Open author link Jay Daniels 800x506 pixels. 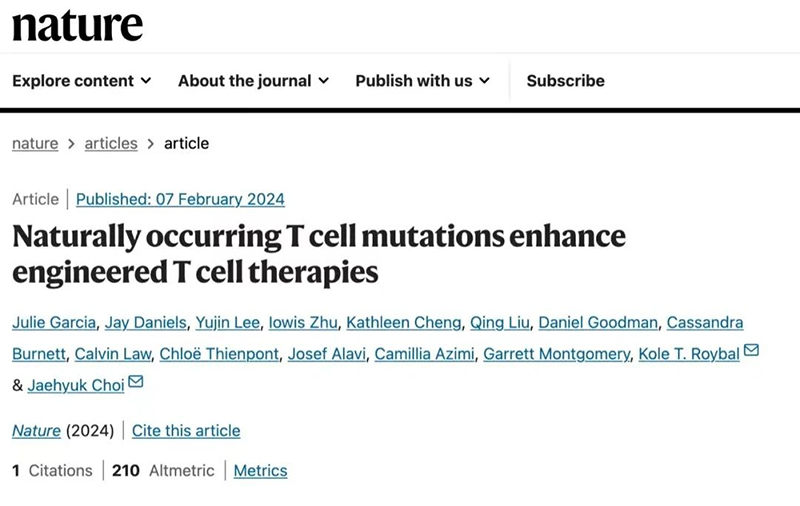point(145,322)
